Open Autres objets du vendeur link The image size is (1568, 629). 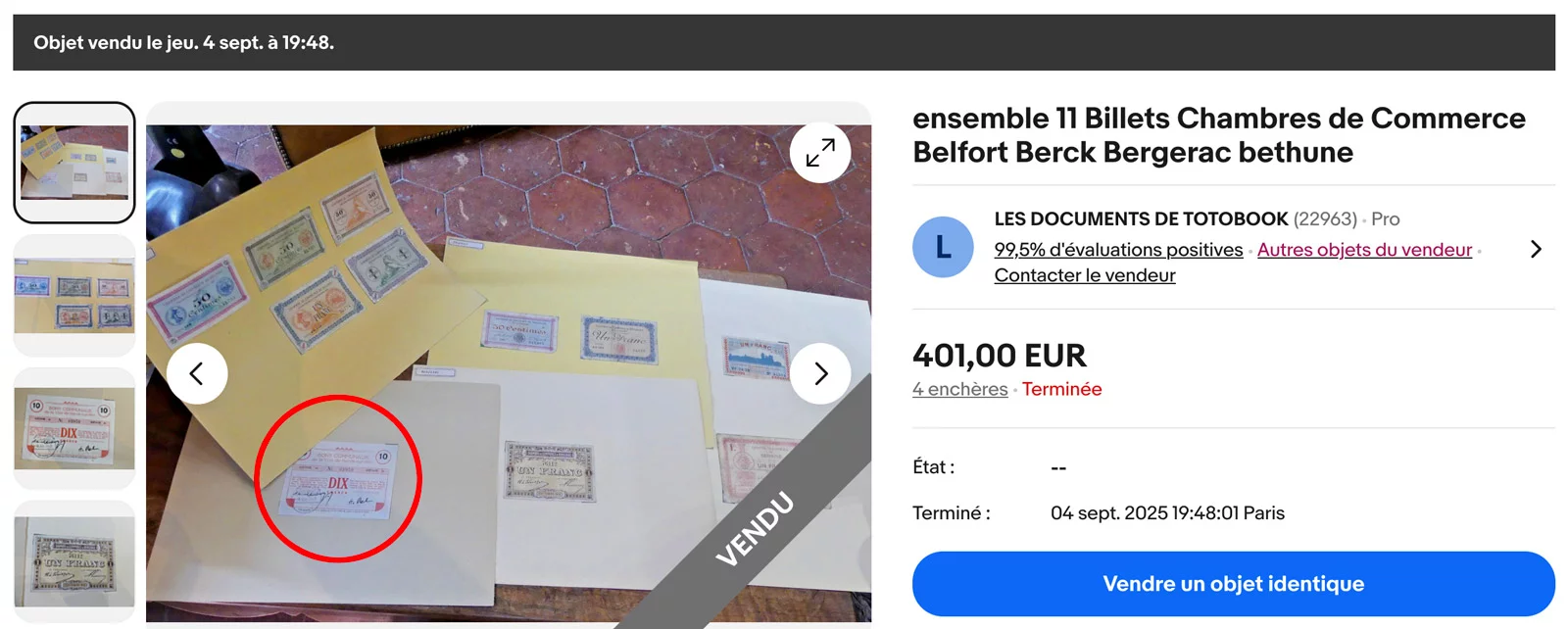coord(1364,250)
